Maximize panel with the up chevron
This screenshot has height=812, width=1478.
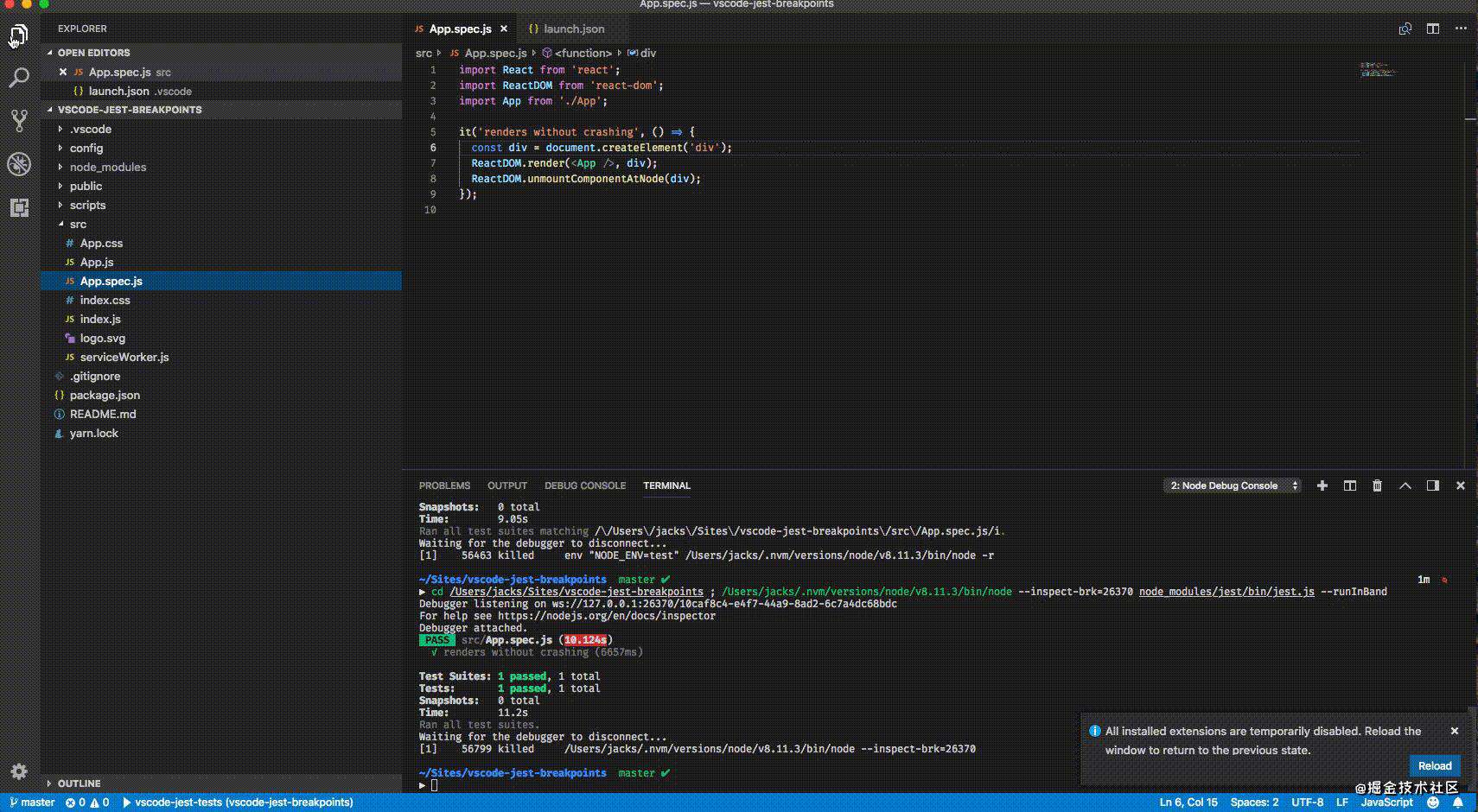coord(1405,485)
